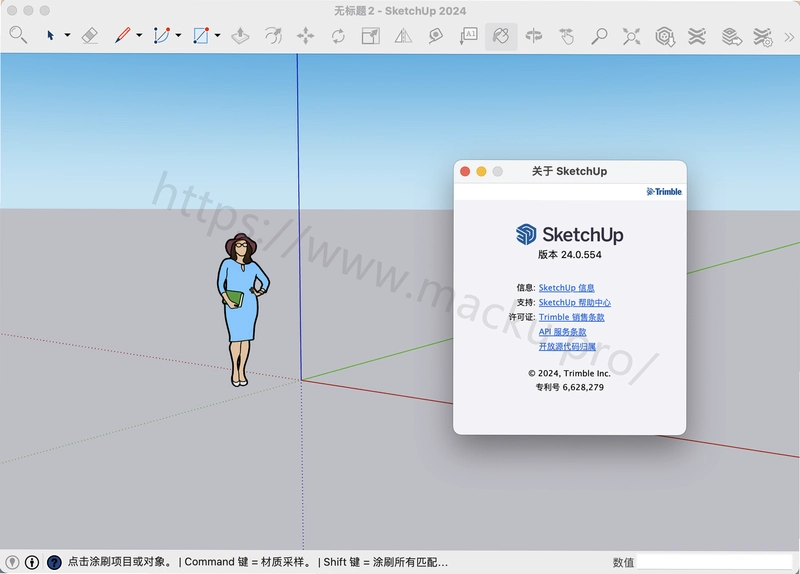Activate the Orbit tool
Screen dimensions: 800x574
click(534, 36)
